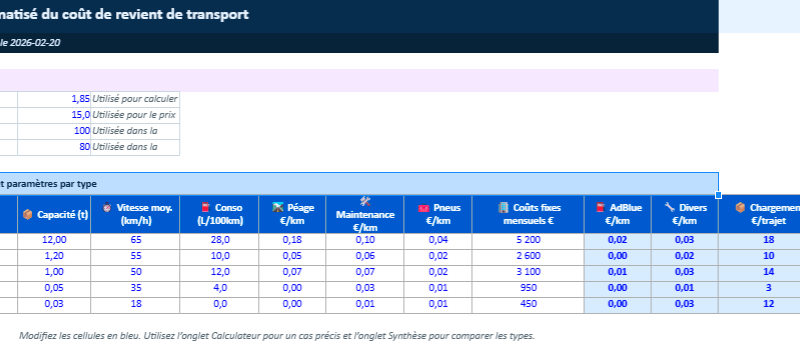Image resolution: width=800 pixels, height=364 pixels.
Task: Select the Chargement cell 18
Action: click(x=759, y=240)
